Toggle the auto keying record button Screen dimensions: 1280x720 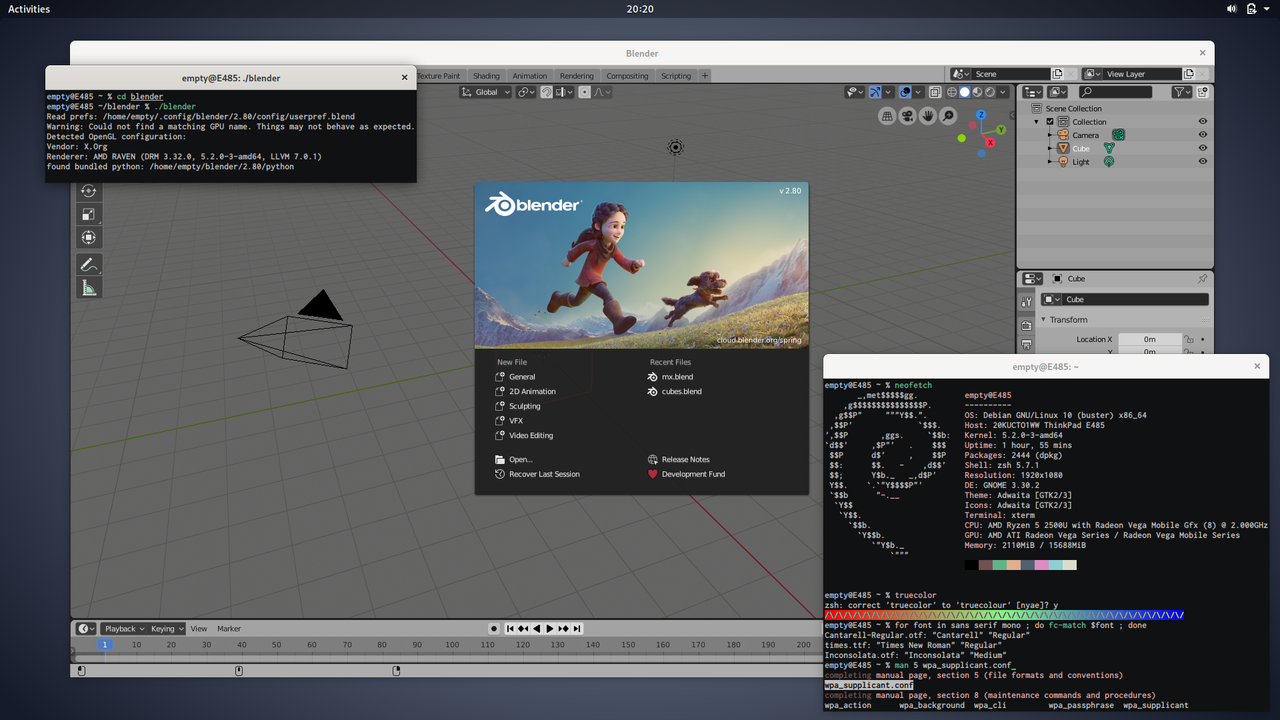tap(494, 629)
